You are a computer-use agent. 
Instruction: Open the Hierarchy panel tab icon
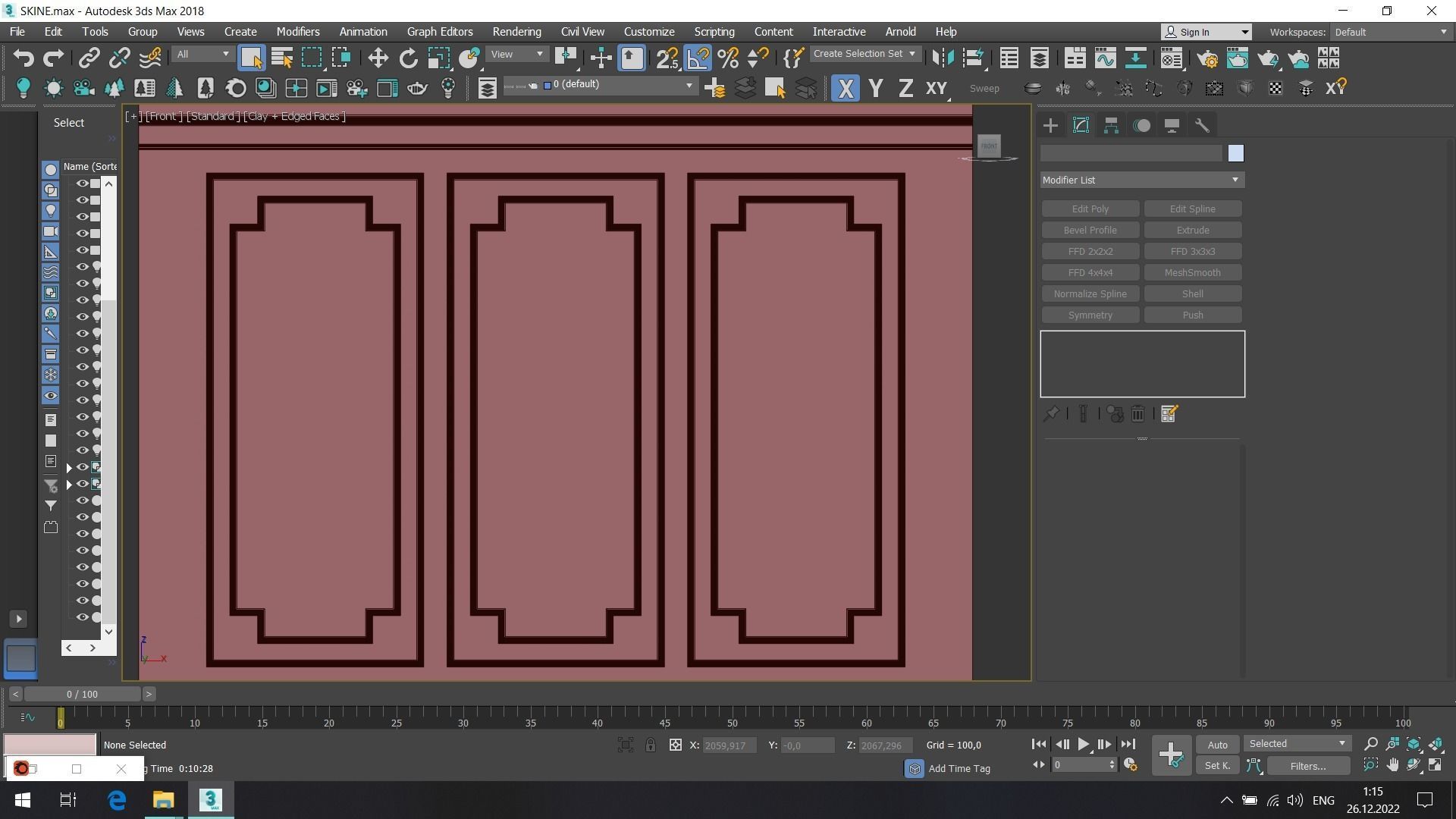pos(1111,126)
